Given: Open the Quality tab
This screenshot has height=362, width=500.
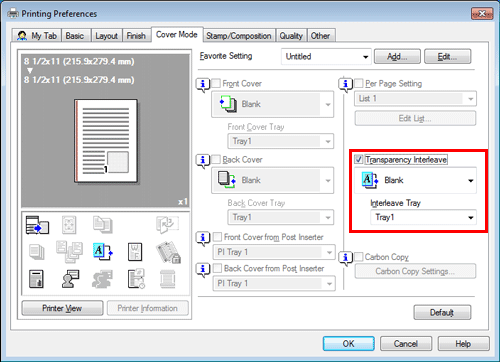Looking at the screenshot, I should (291, 36).
